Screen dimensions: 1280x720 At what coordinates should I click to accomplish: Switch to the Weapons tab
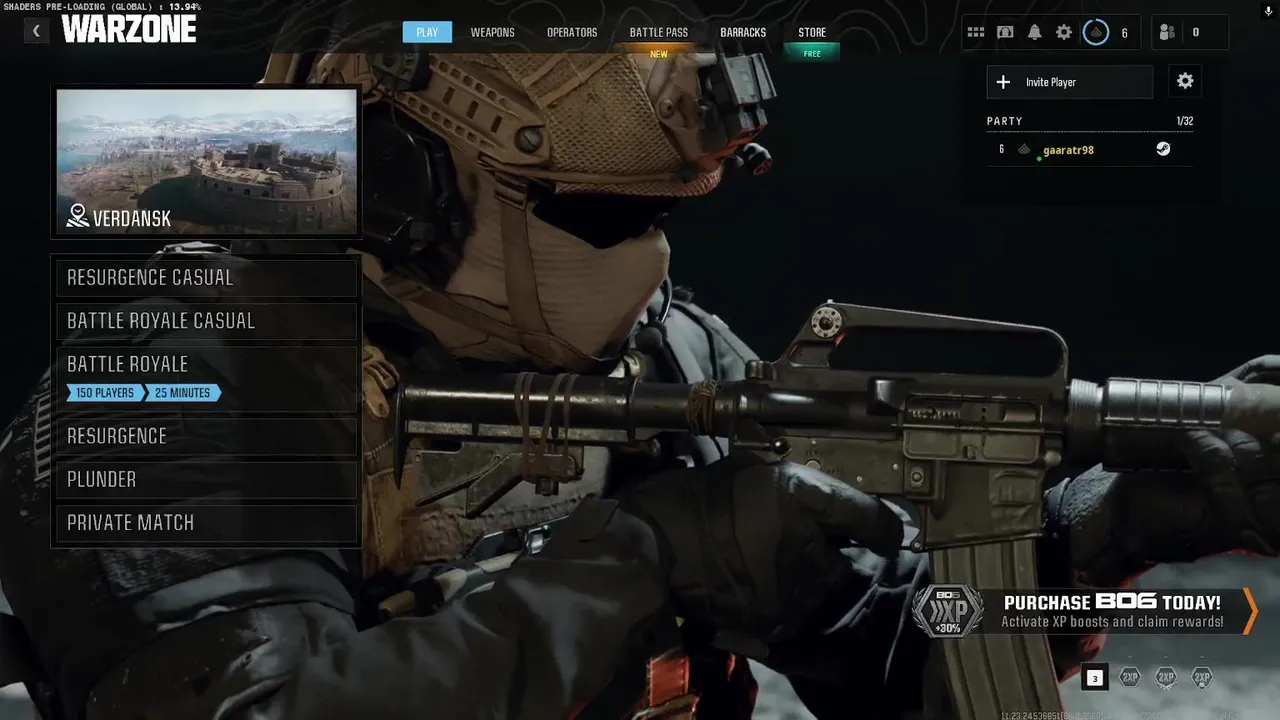[493, 32]
